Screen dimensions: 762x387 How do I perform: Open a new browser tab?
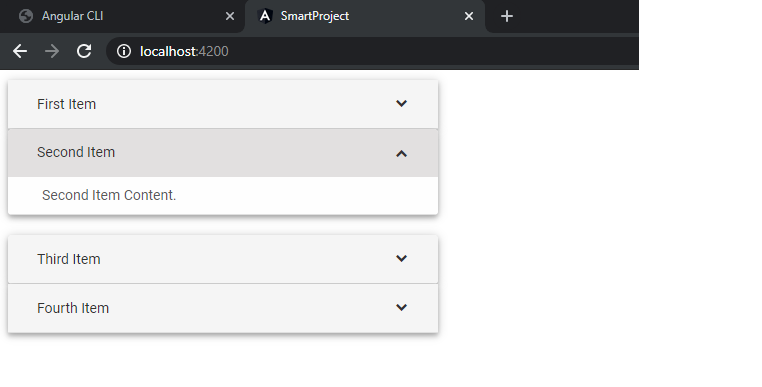pyautogui.click(x=507, y=16)
